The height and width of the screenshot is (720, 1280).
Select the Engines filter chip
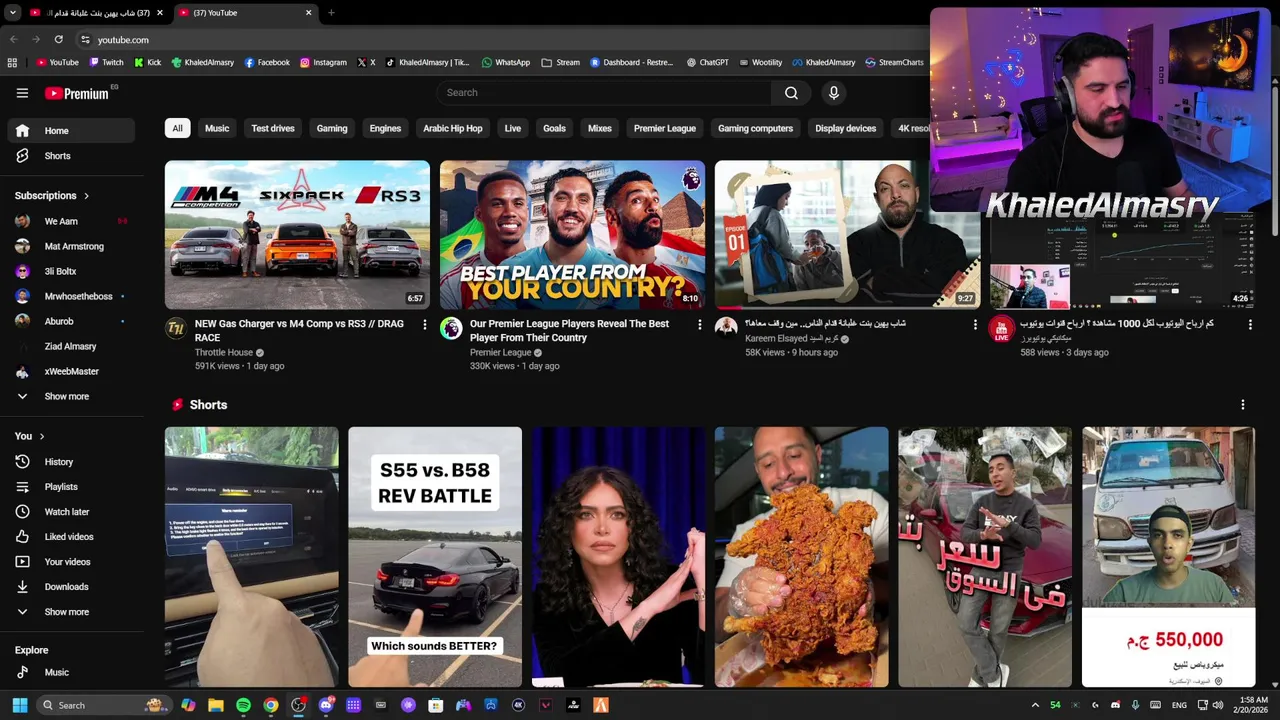(385, 128)
